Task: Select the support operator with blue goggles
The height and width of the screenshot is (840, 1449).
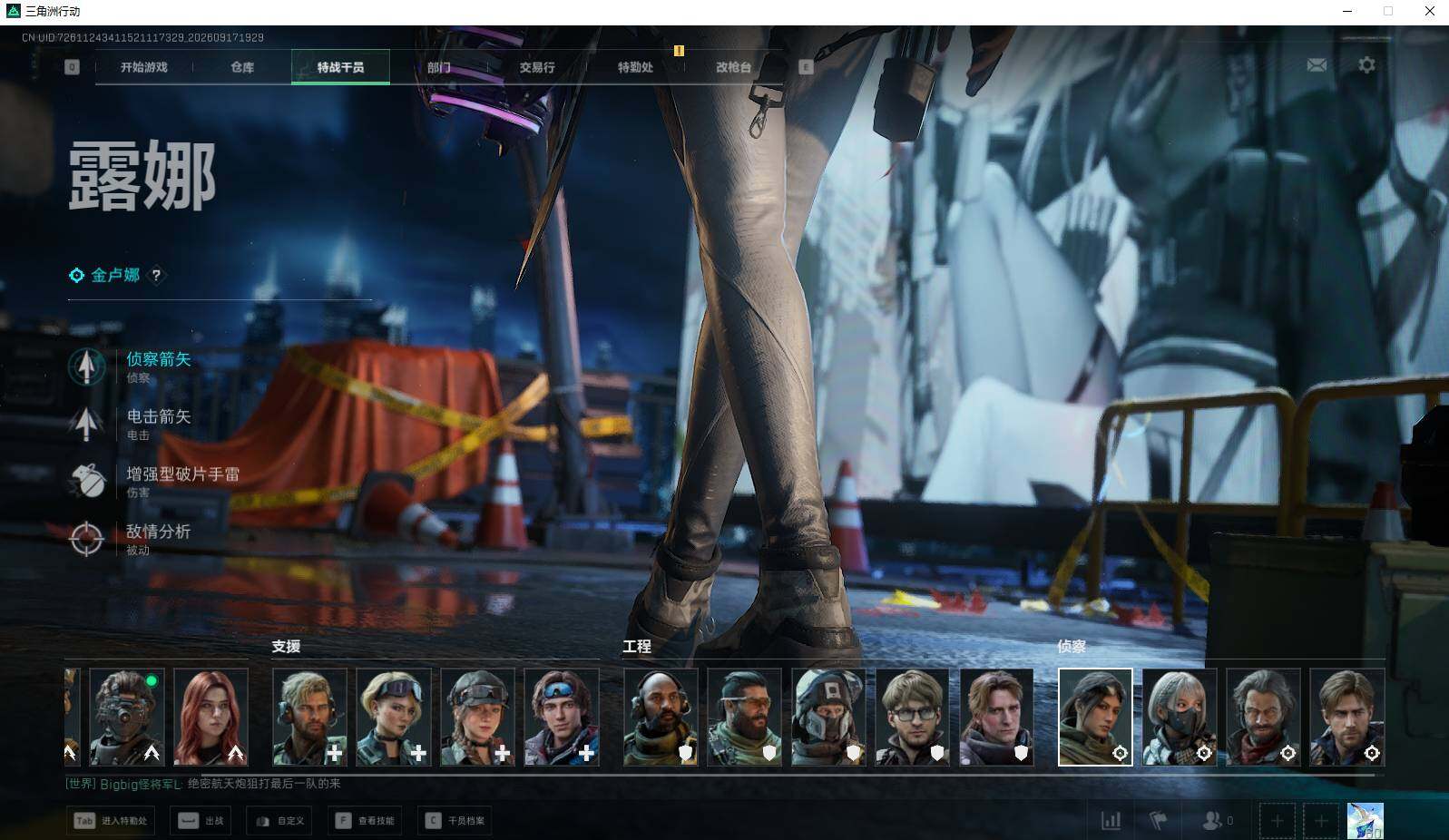Action: click(x=562, y=717)
